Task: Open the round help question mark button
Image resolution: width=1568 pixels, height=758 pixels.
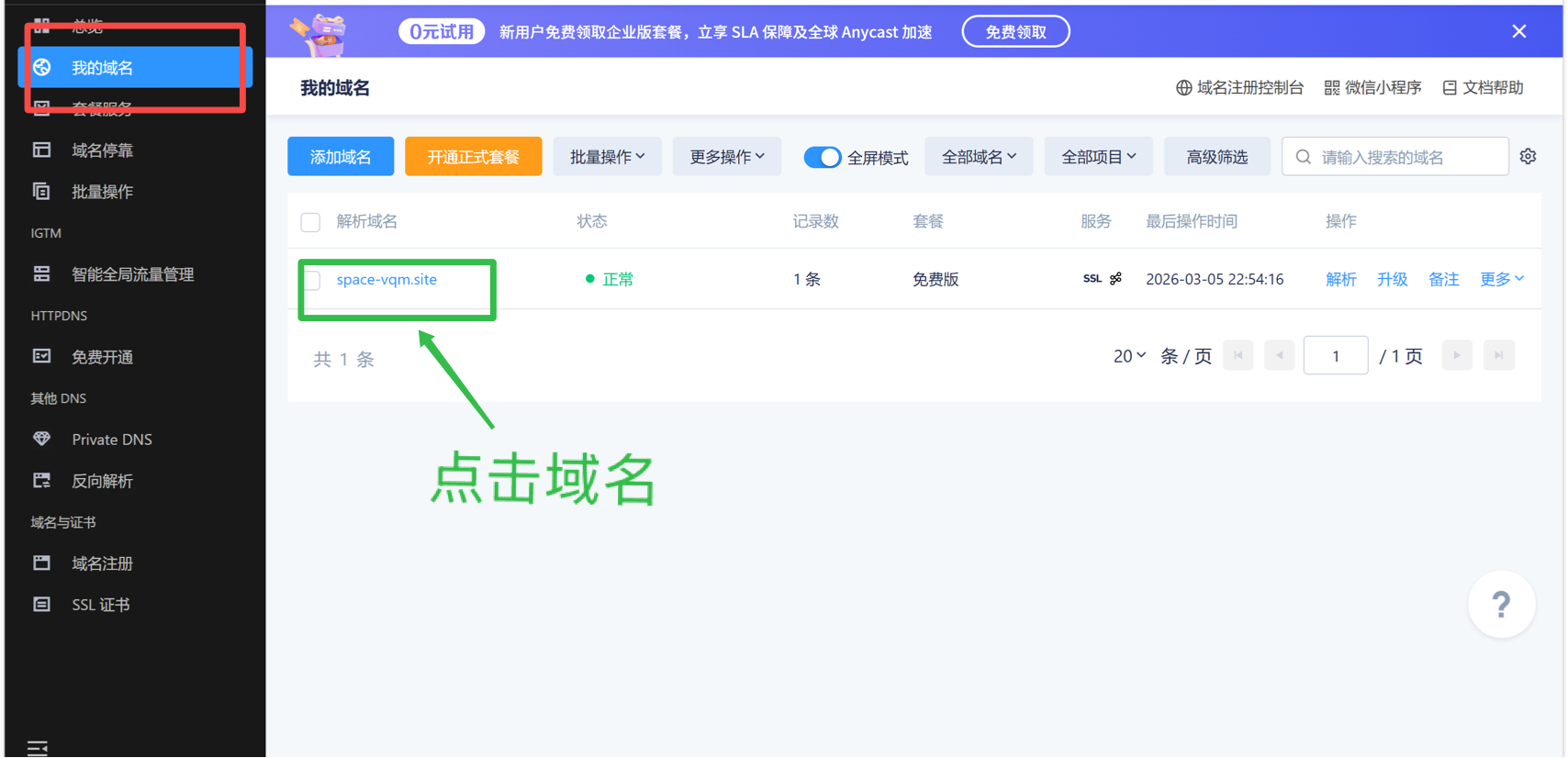Action: coord(1501,605)
